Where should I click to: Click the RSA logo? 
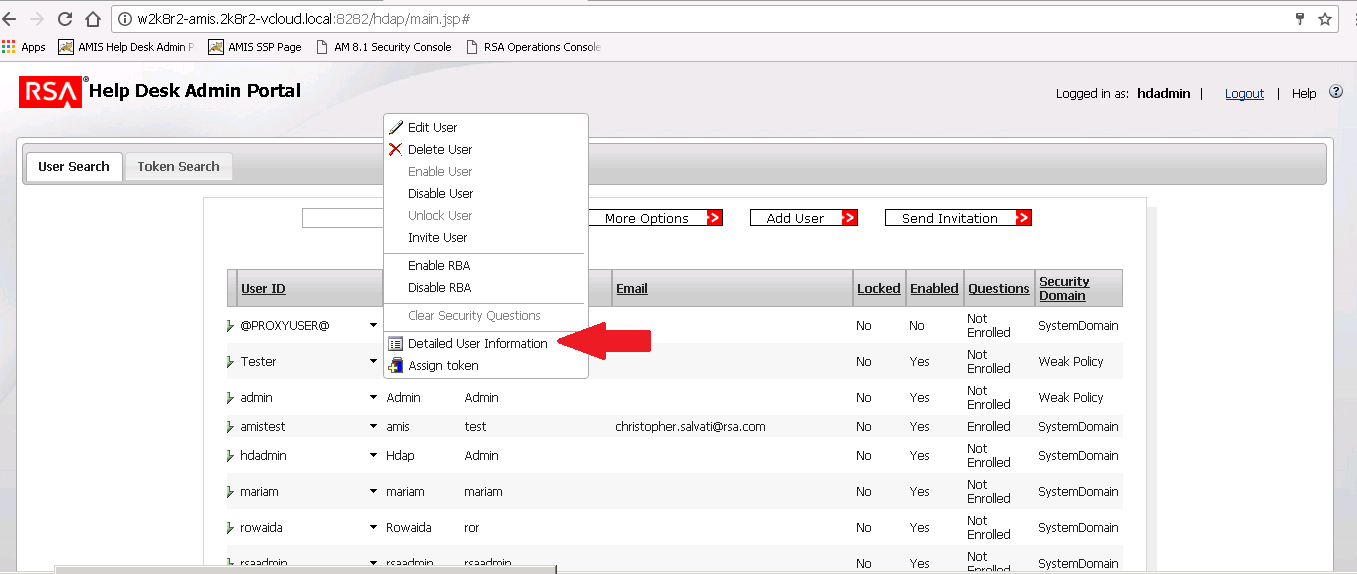pos(50,93)
